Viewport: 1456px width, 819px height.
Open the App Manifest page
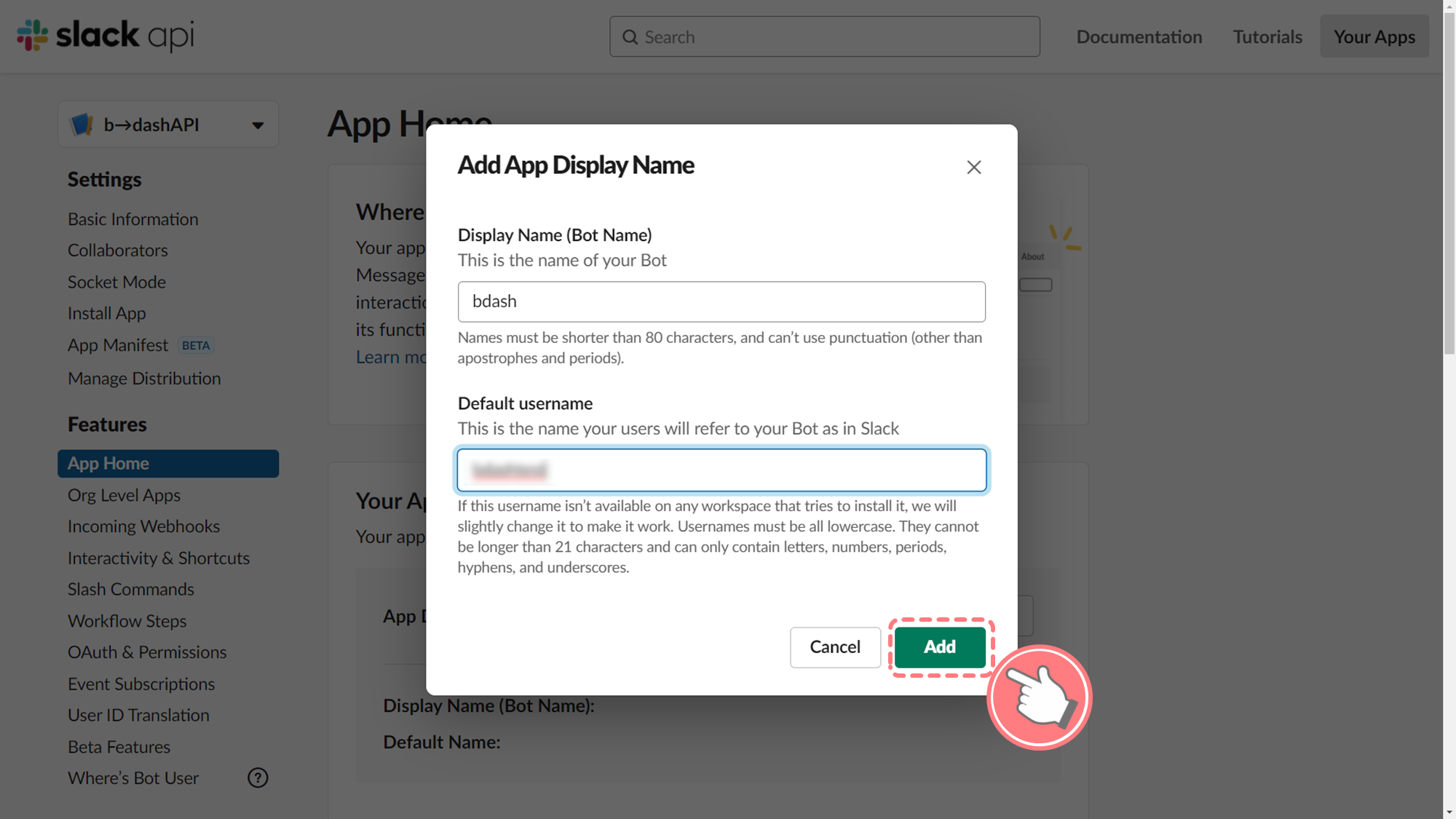pos(117,345)
